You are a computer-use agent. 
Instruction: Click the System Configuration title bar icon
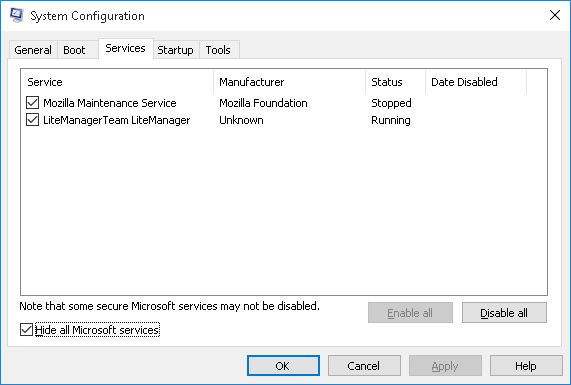click(17, 15)
